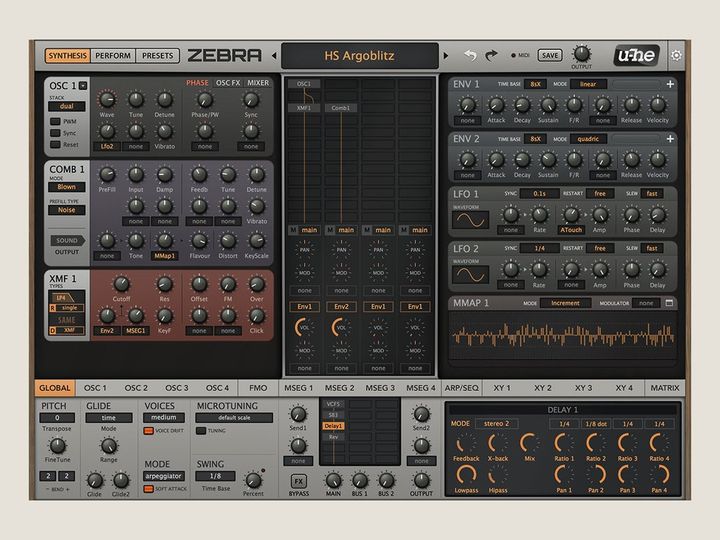
Task: Click the Transpose value field showing 0
Action: click(57, 418)
